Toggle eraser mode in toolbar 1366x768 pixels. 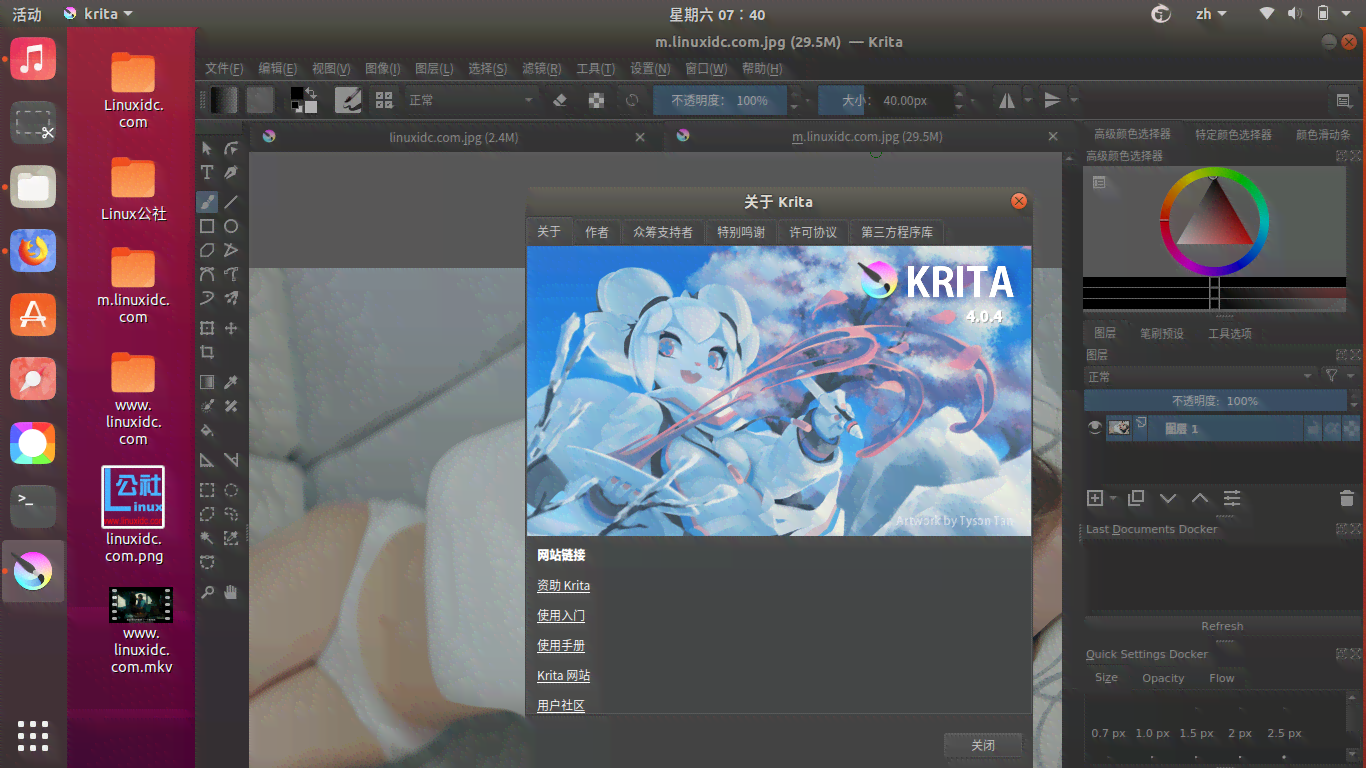click(x=560, y=100)
